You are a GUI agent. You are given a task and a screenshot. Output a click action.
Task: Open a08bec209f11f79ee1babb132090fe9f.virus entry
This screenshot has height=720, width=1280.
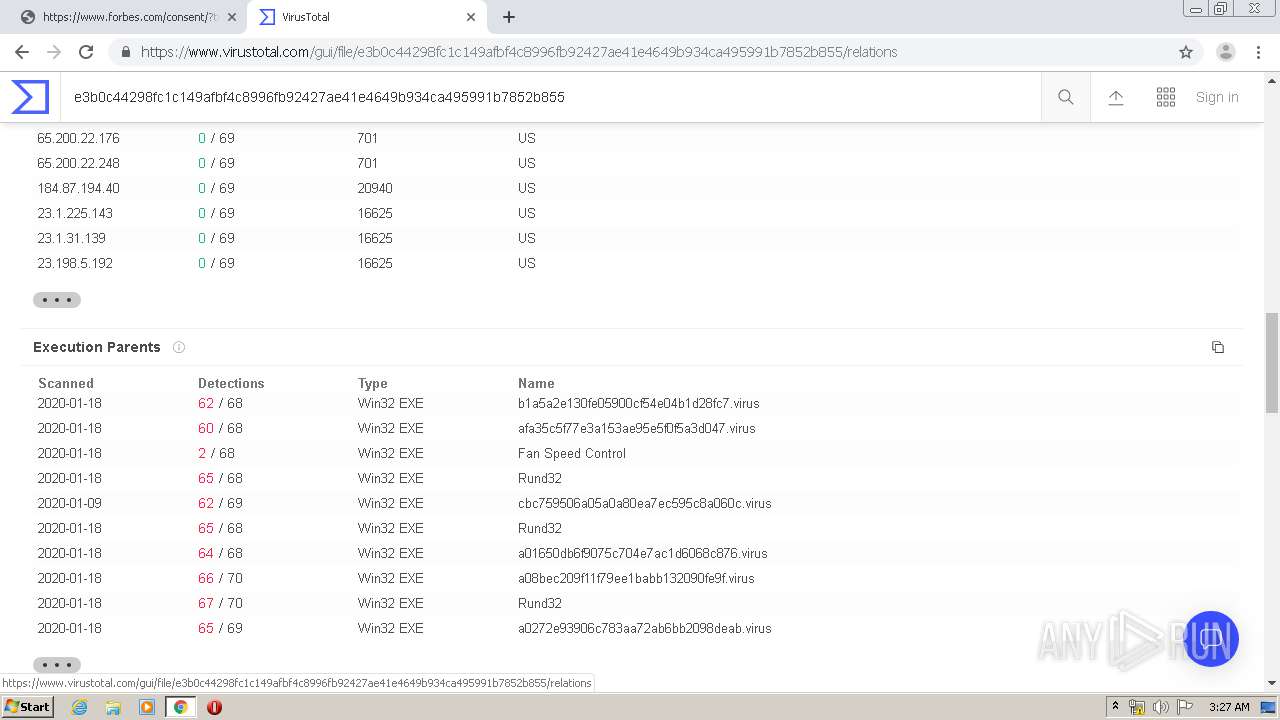click(x=636, y=578)
